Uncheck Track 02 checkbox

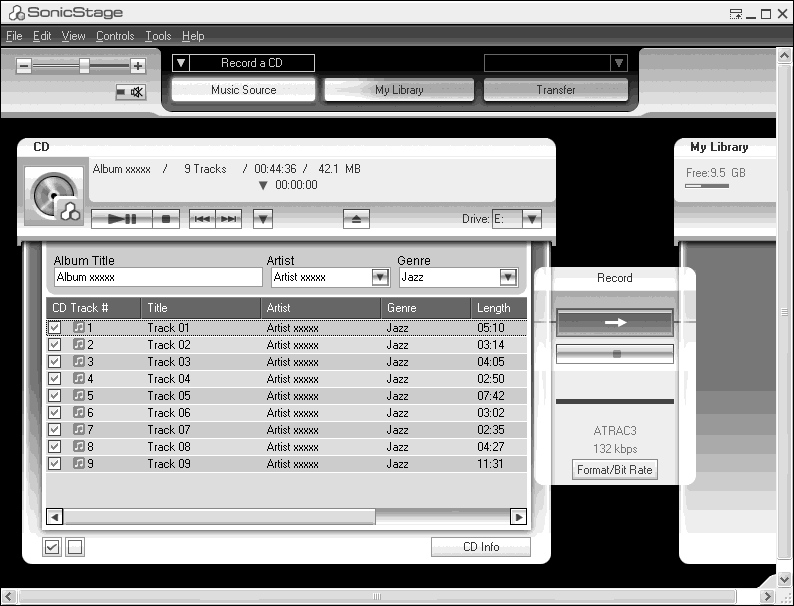tap(54, 345)
